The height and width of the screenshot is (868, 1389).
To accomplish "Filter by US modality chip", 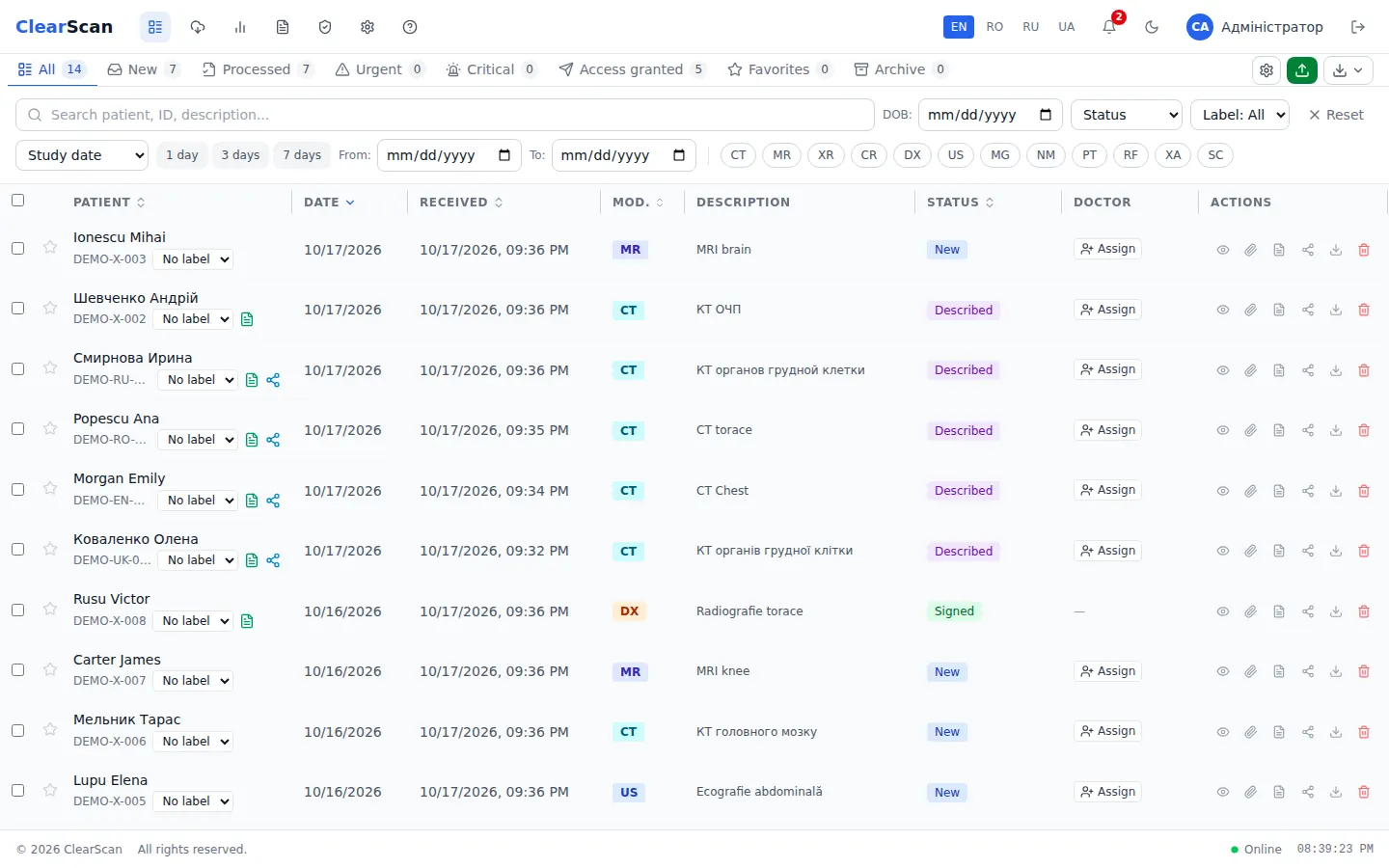I will [956, 155].
